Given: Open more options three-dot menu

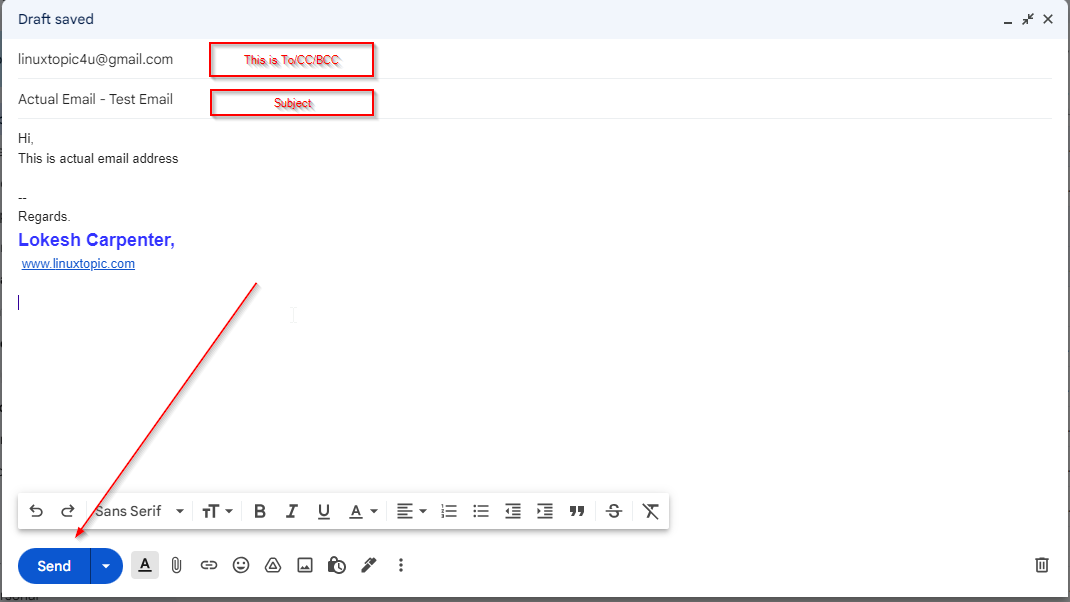Looking at the screenshot, I should (401, 565).
